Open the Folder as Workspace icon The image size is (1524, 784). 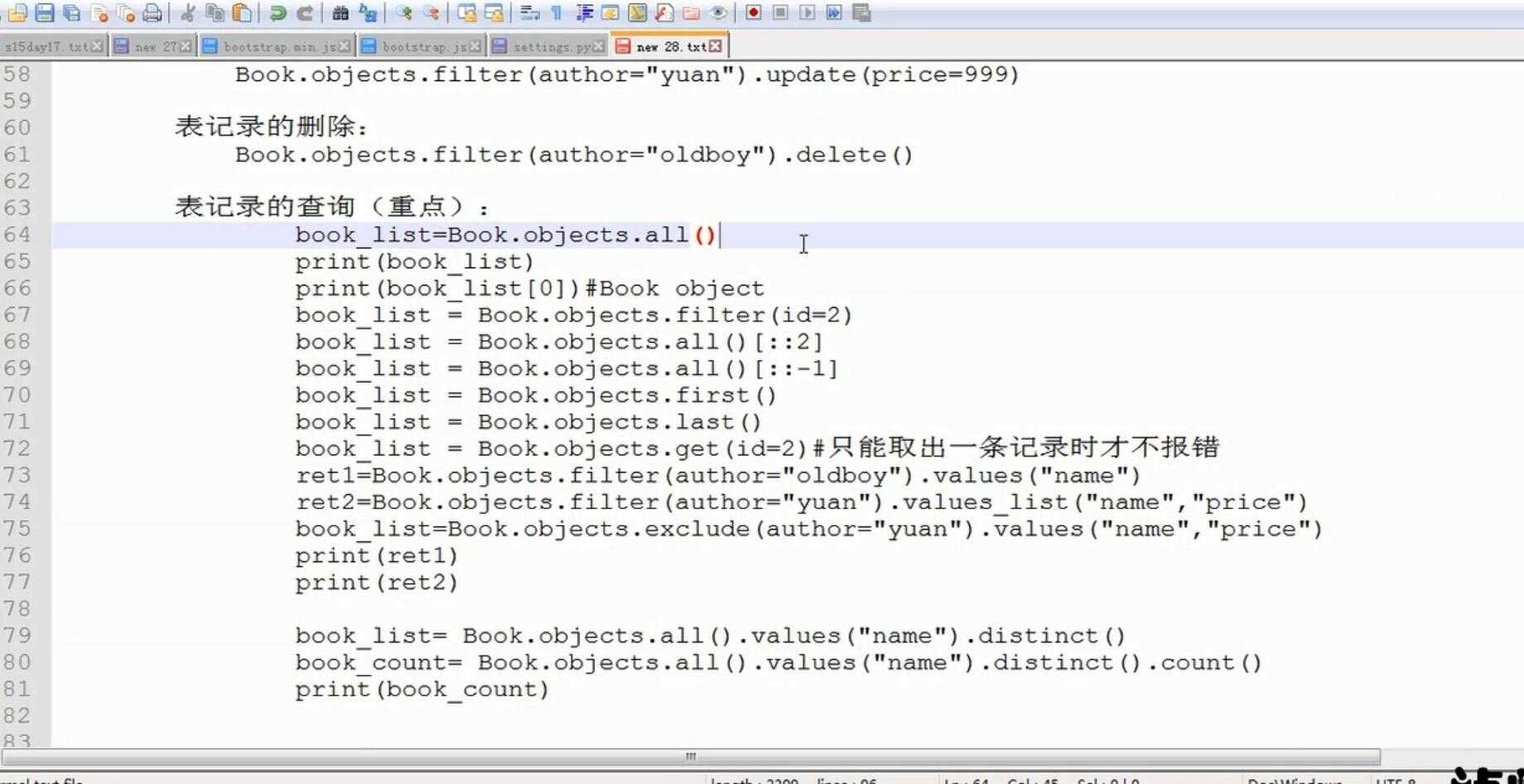coord(691,12)
